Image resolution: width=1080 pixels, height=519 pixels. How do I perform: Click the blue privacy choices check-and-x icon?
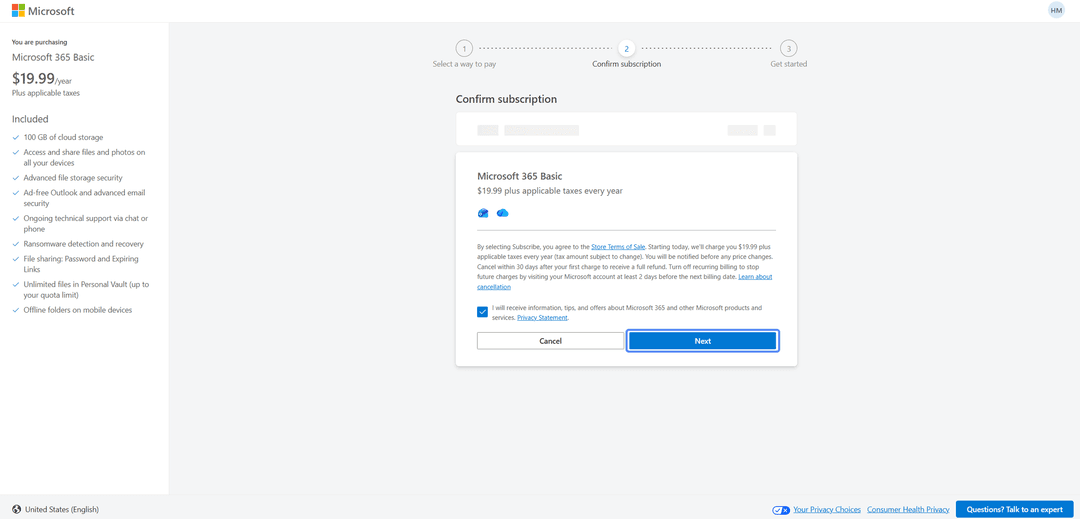[781, 510]
